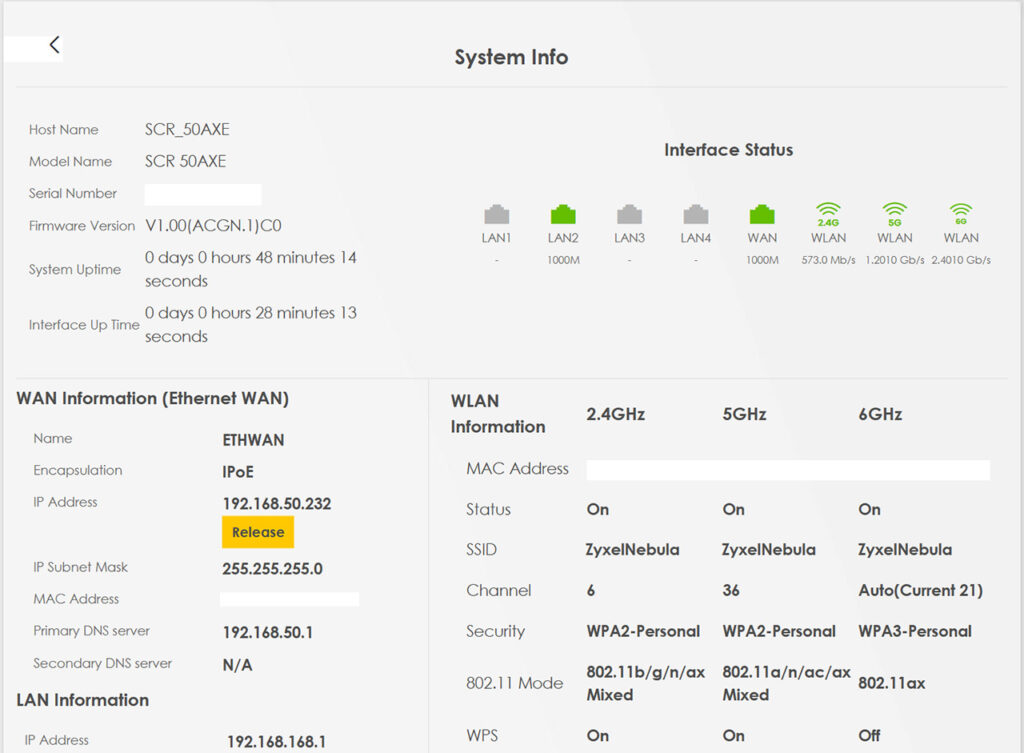Click the 573.0 Mb/s rate under 2.4G WLAN
The height and width of the screenshot is (753, 1024).
pyautogui.click(x=828, y=259)
